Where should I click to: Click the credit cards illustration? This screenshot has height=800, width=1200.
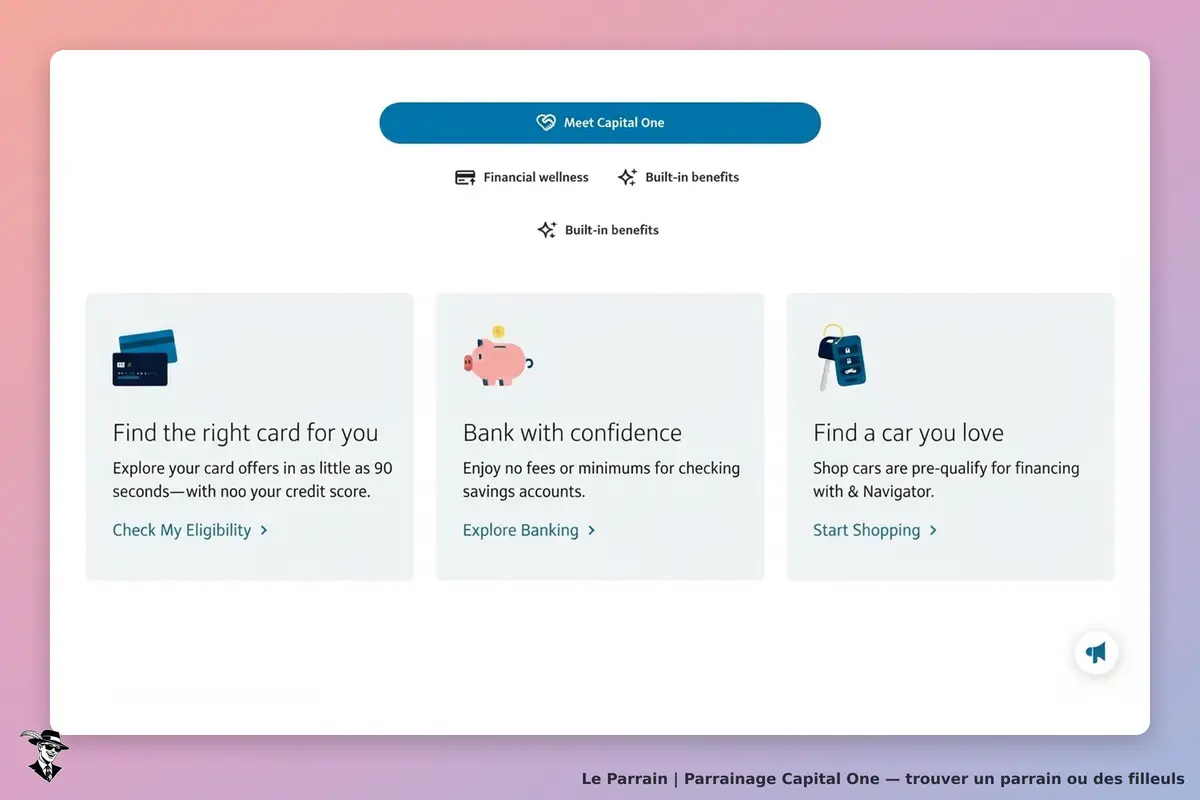[145, 358]
